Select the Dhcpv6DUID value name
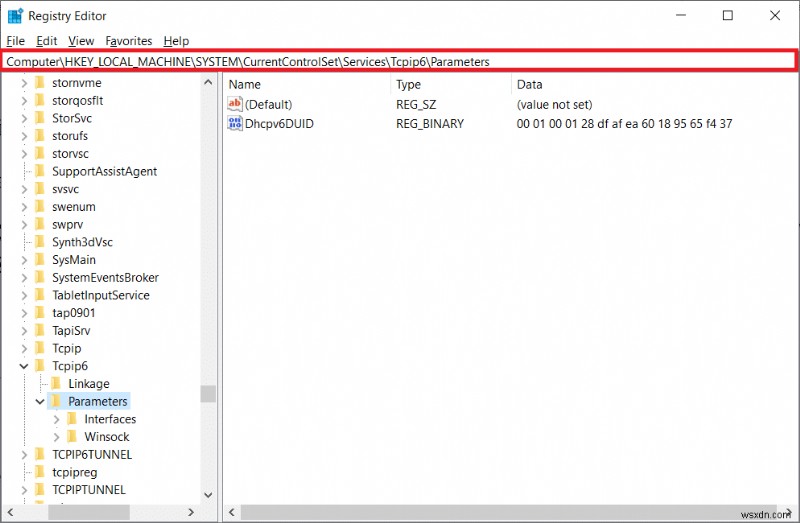Screen dimensions: 800x523 (x=279, y=123)
